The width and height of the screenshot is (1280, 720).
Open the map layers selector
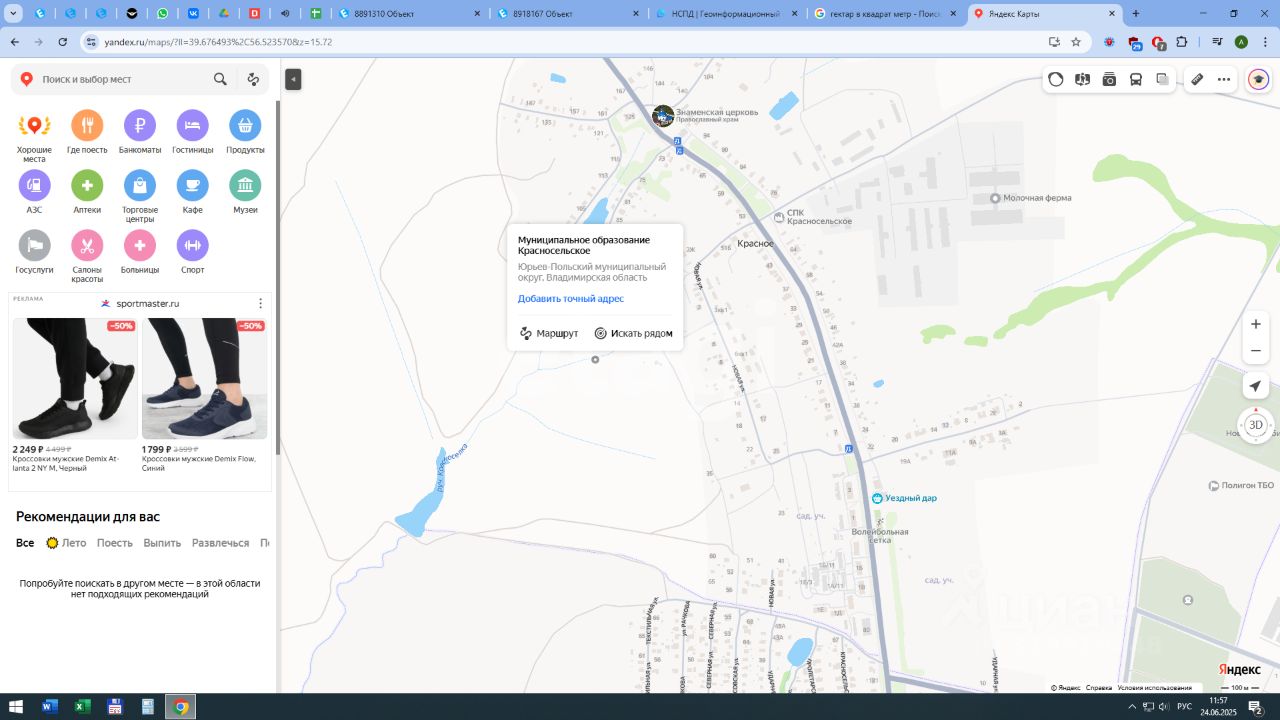coord(1162,80)
